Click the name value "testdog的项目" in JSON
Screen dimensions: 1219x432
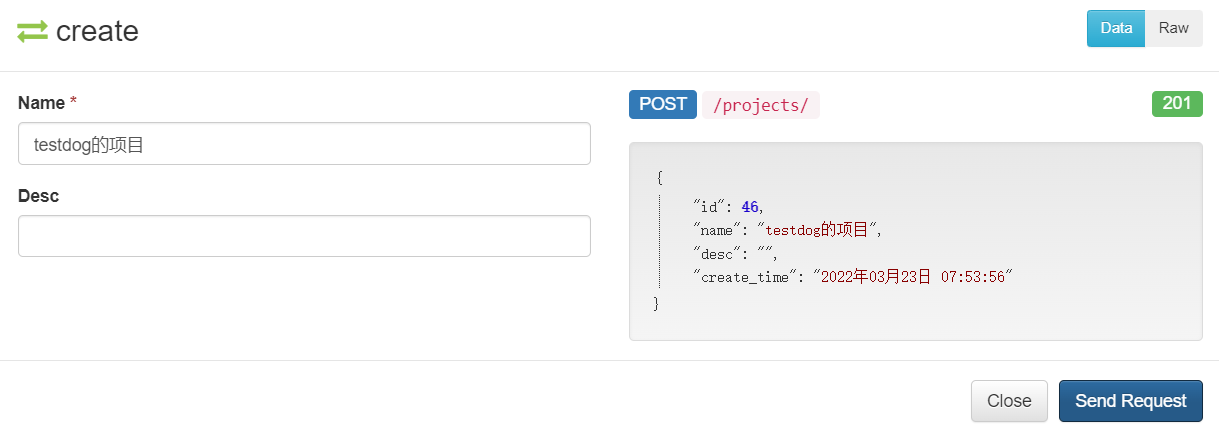816,230
